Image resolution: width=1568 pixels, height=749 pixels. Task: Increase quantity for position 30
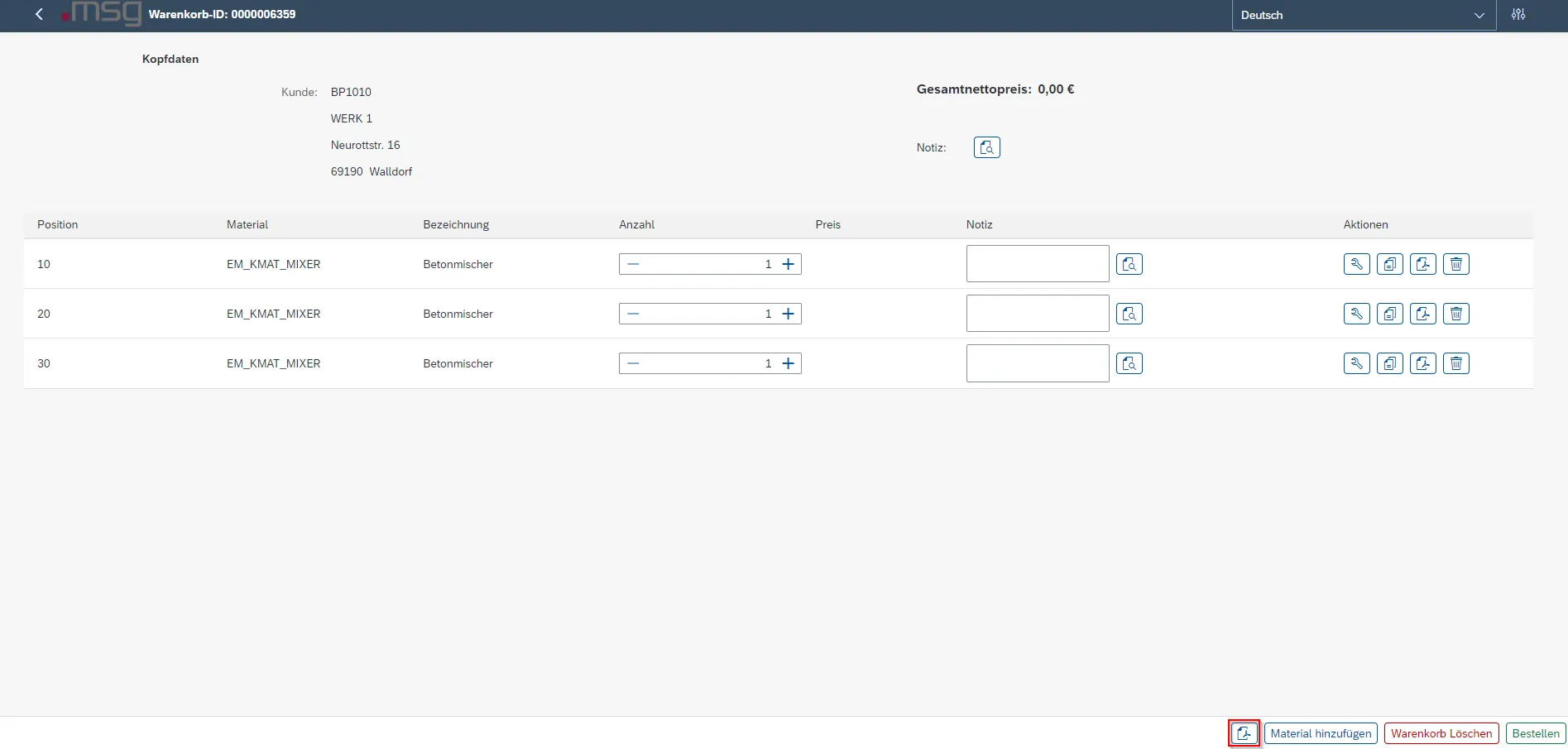click(788, 363)
